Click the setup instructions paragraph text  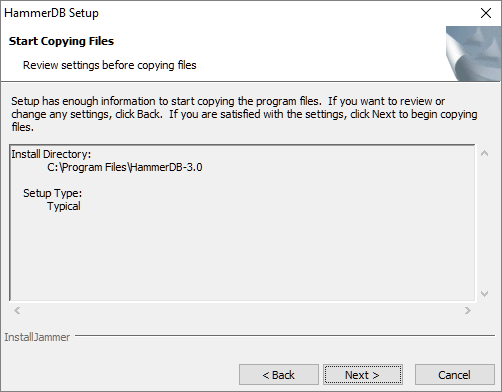click(244, 114)
